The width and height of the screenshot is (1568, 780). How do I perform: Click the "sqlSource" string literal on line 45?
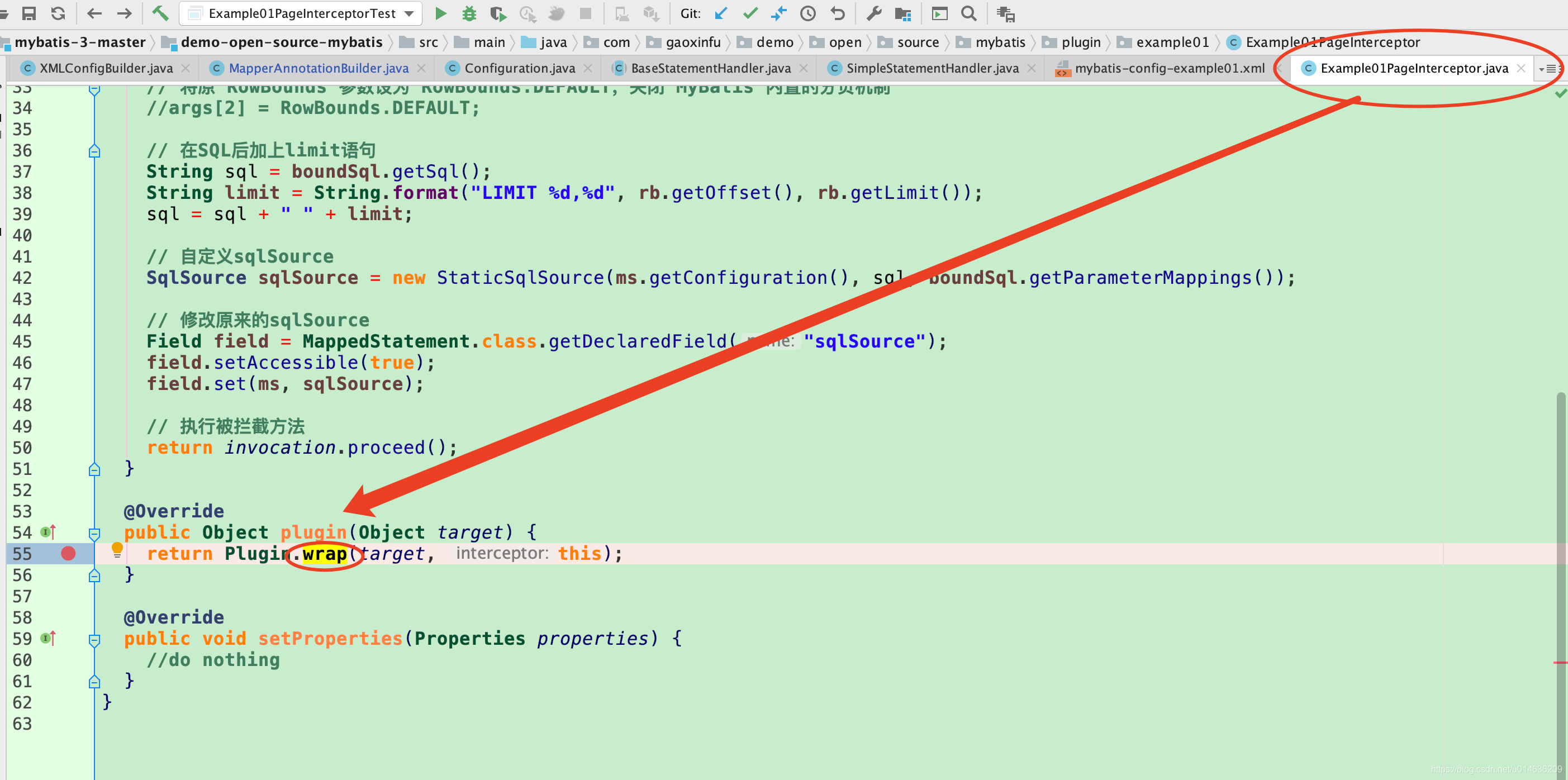click(864, 341)
